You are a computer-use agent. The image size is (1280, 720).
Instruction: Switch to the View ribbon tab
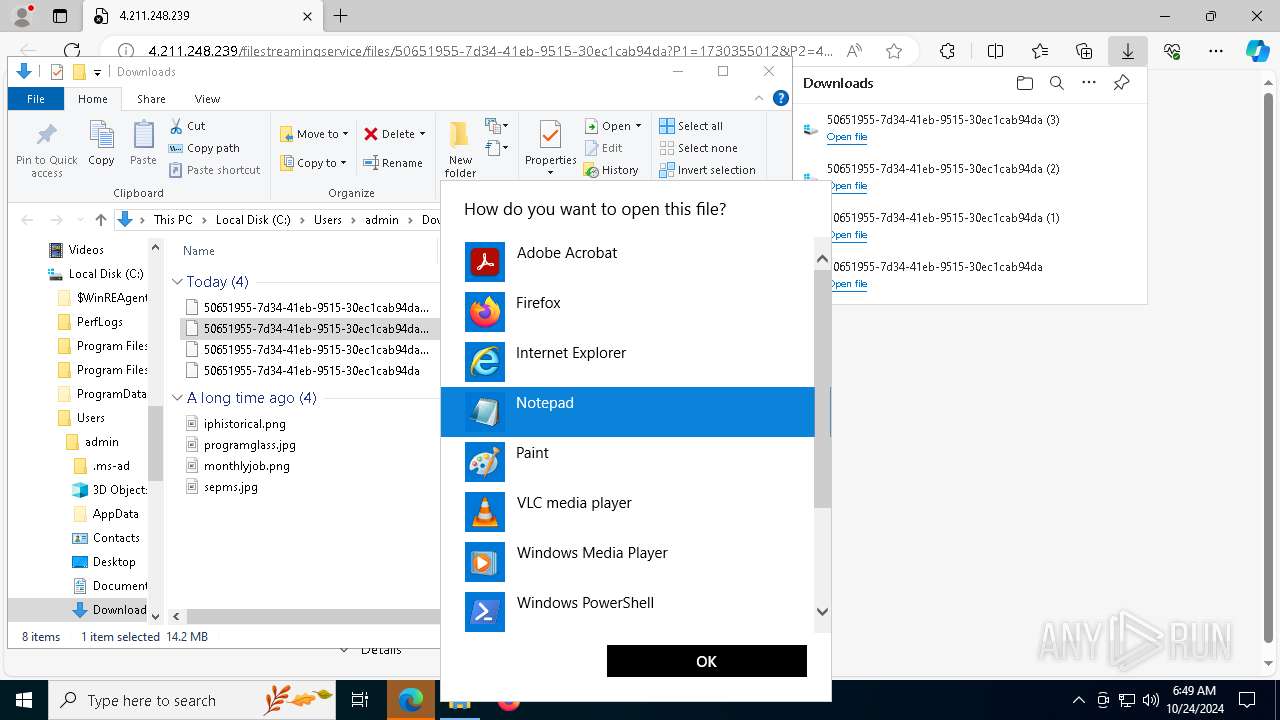207,99
